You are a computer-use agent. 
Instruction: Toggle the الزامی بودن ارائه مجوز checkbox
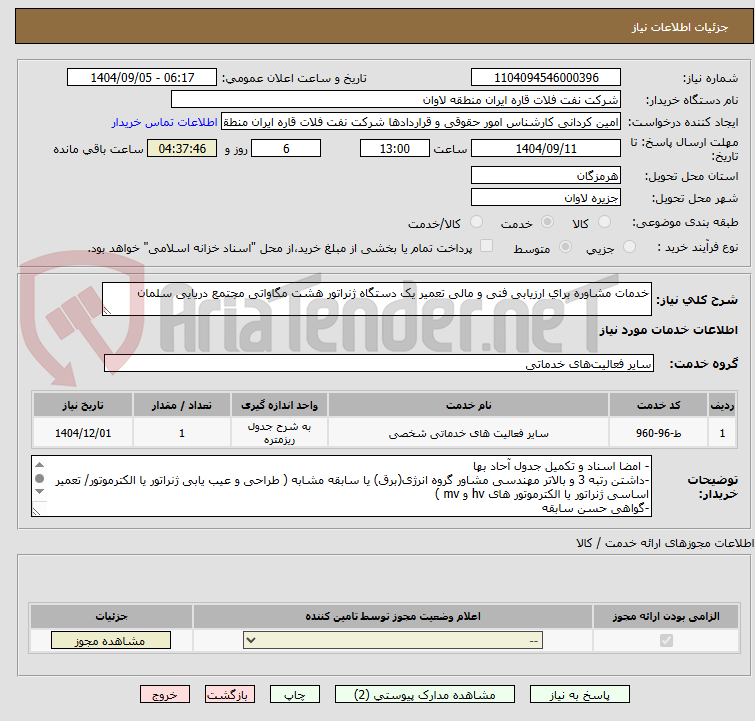click(666, 641)
